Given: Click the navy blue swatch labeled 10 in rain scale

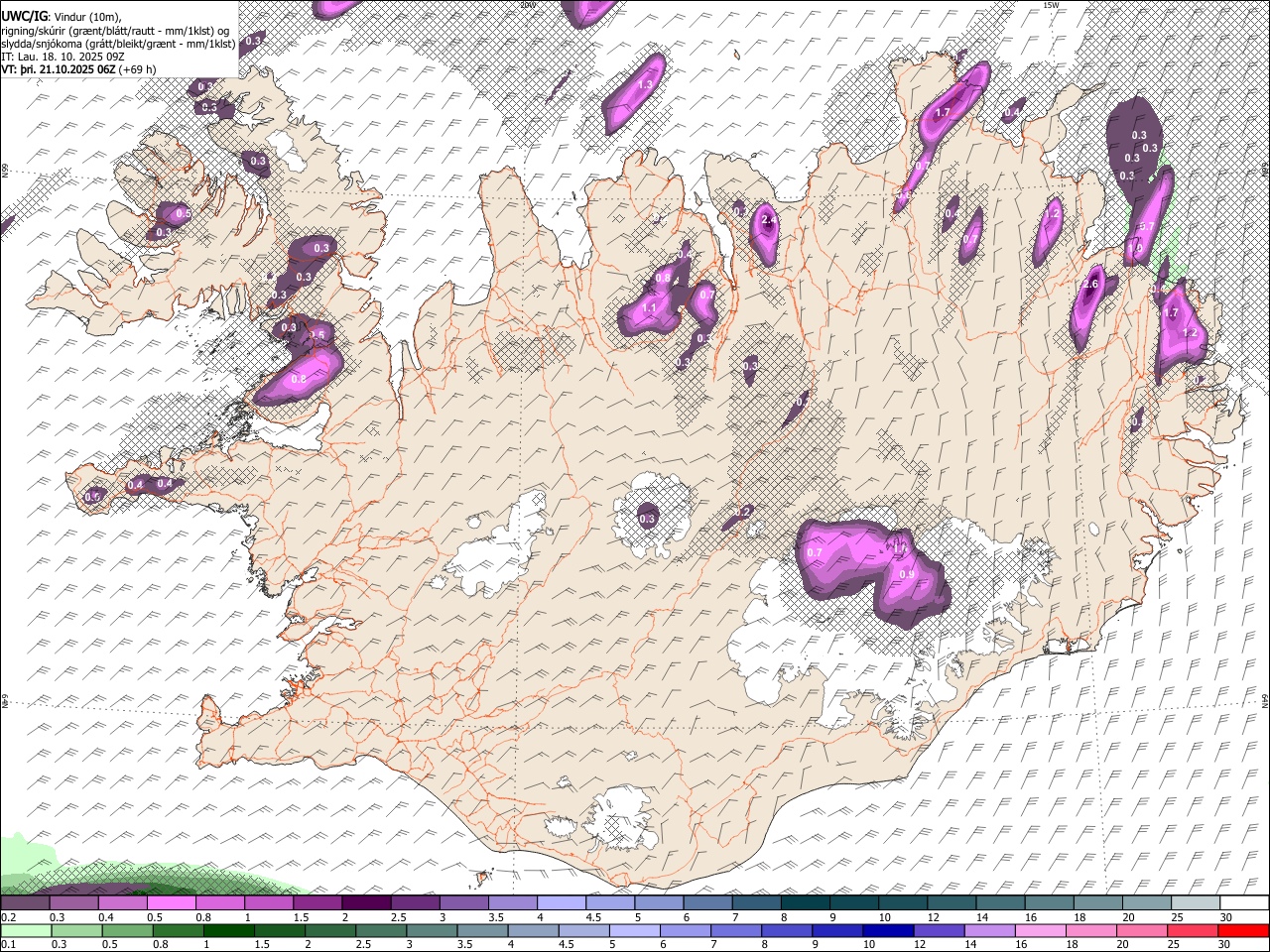Looking at the screenshot, I should coord(887,930).
